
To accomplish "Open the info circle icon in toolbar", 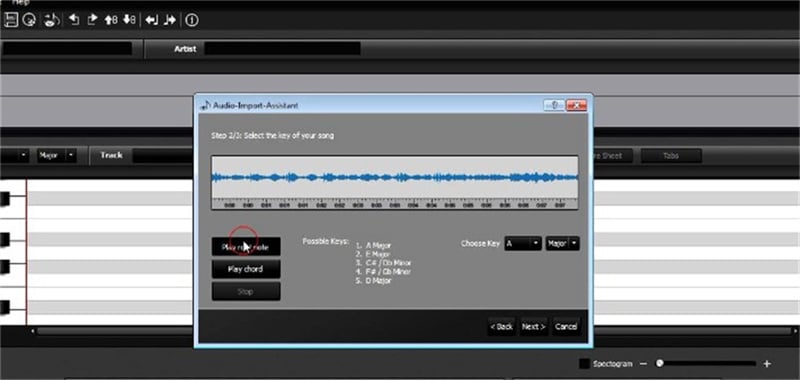I will (x=192, y=20).
